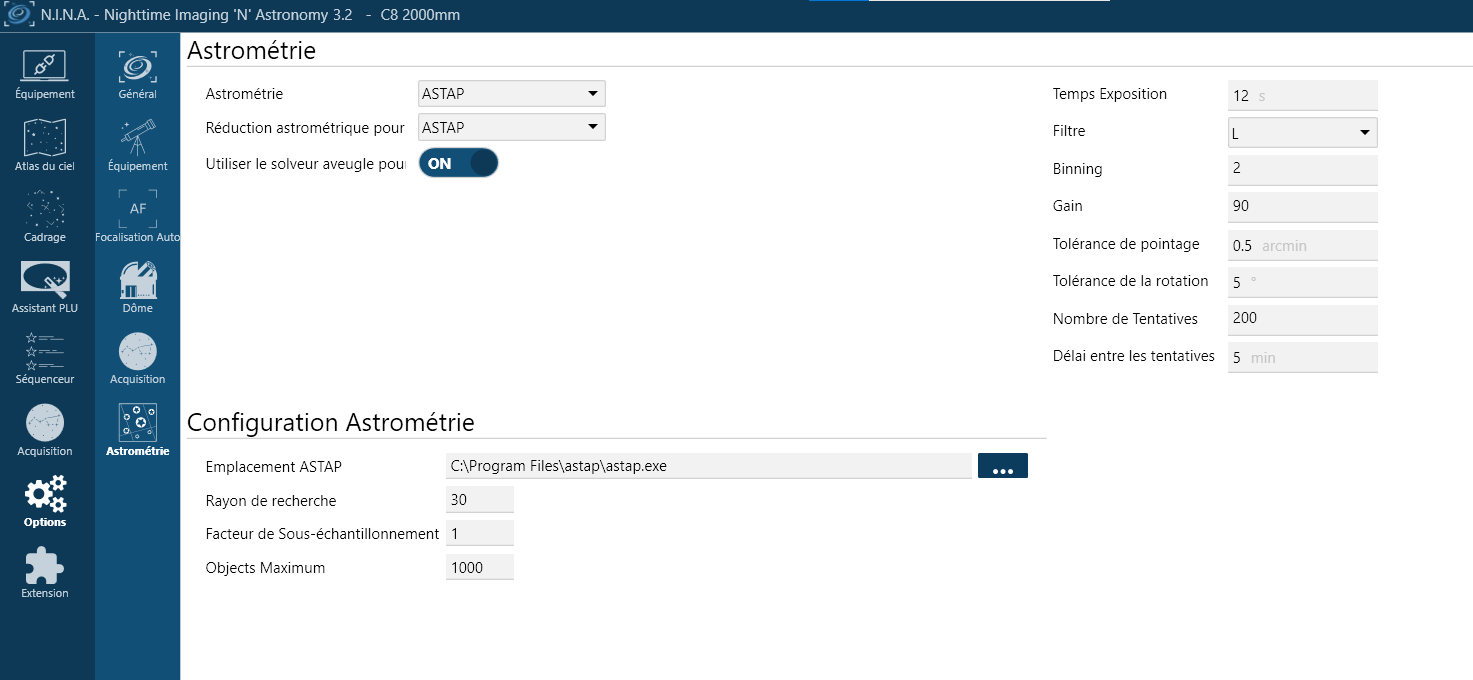Screen dimensions: 1473x680
Task: Open the Dôme options tab
Action: (x=138, y=288)
